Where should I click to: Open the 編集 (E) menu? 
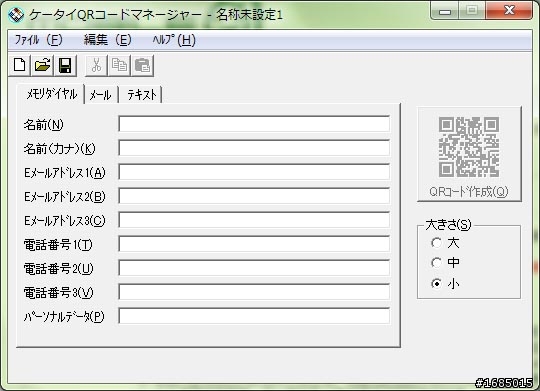coord(108,40)
